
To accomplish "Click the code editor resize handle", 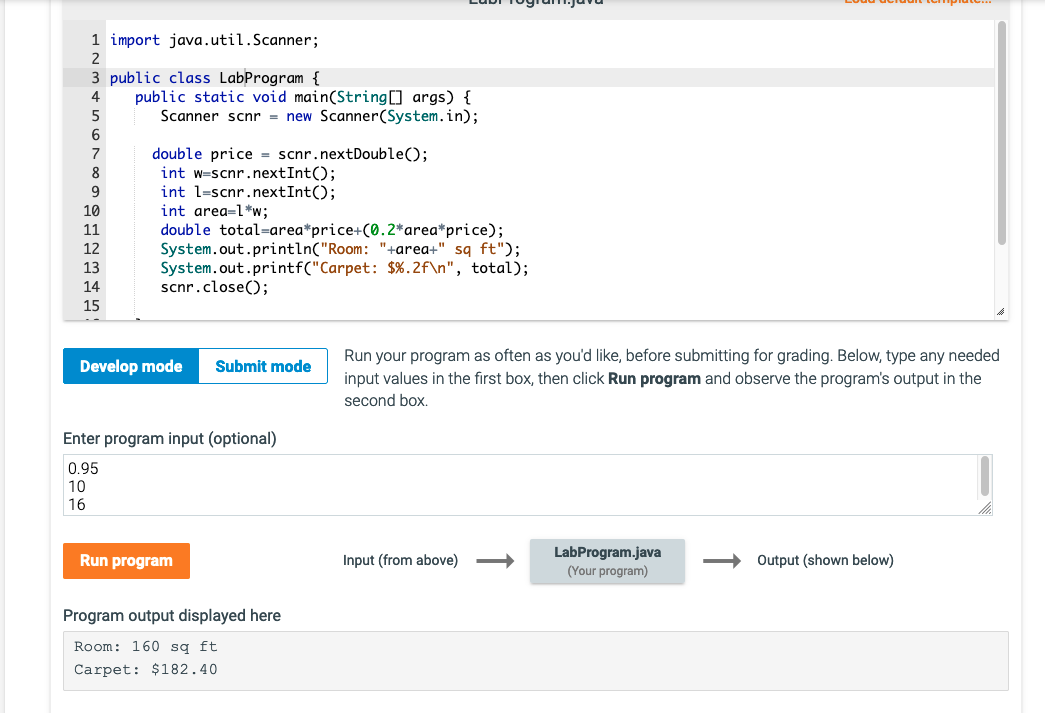I will click(1000, 312).
